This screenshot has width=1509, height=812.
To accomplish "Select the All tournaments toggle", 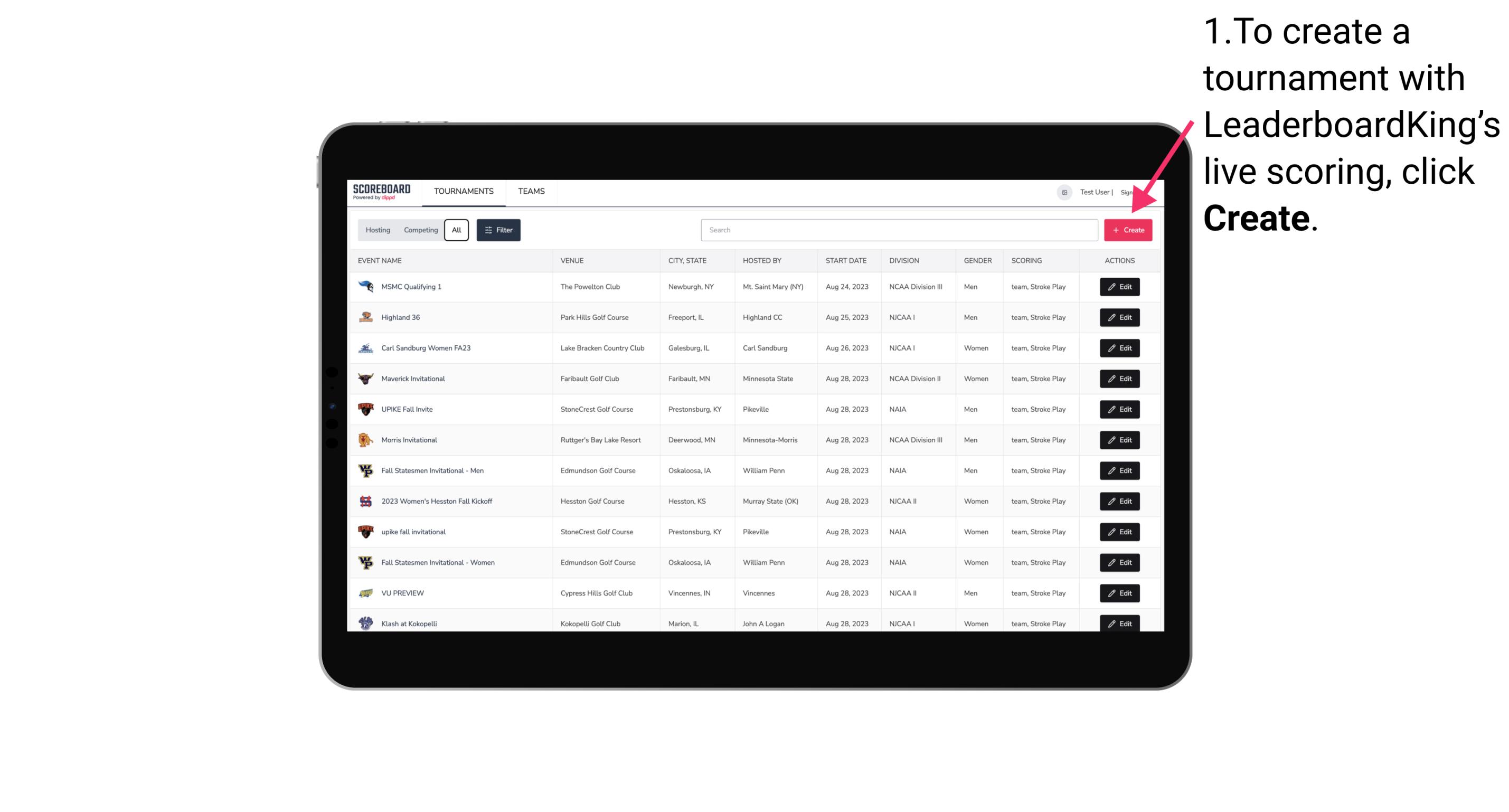I will (456, 230).
